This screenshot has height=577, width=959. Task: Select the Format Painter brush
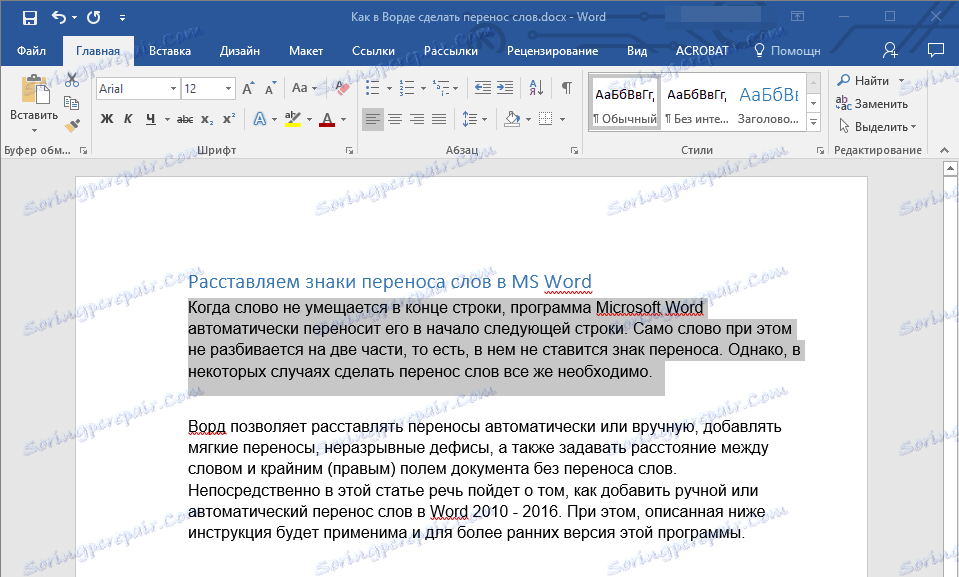(x=72, y=125)
